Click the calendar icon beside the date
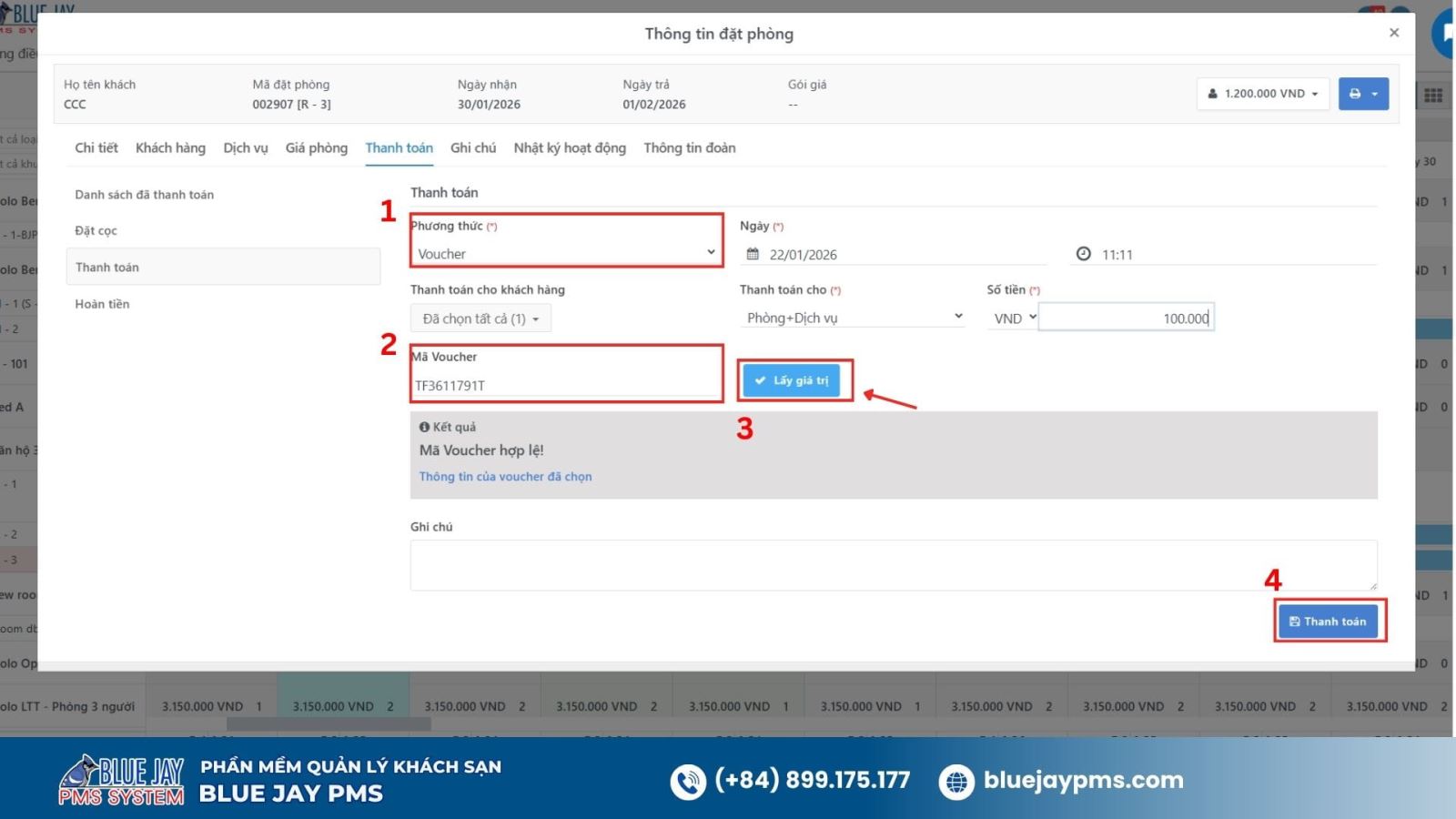This screenshot has height=819, width=1456. [x=753, y=255]
